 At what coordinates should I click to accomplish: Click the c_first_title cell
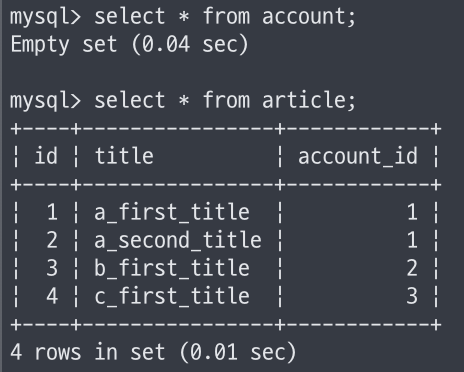point(172,296)
